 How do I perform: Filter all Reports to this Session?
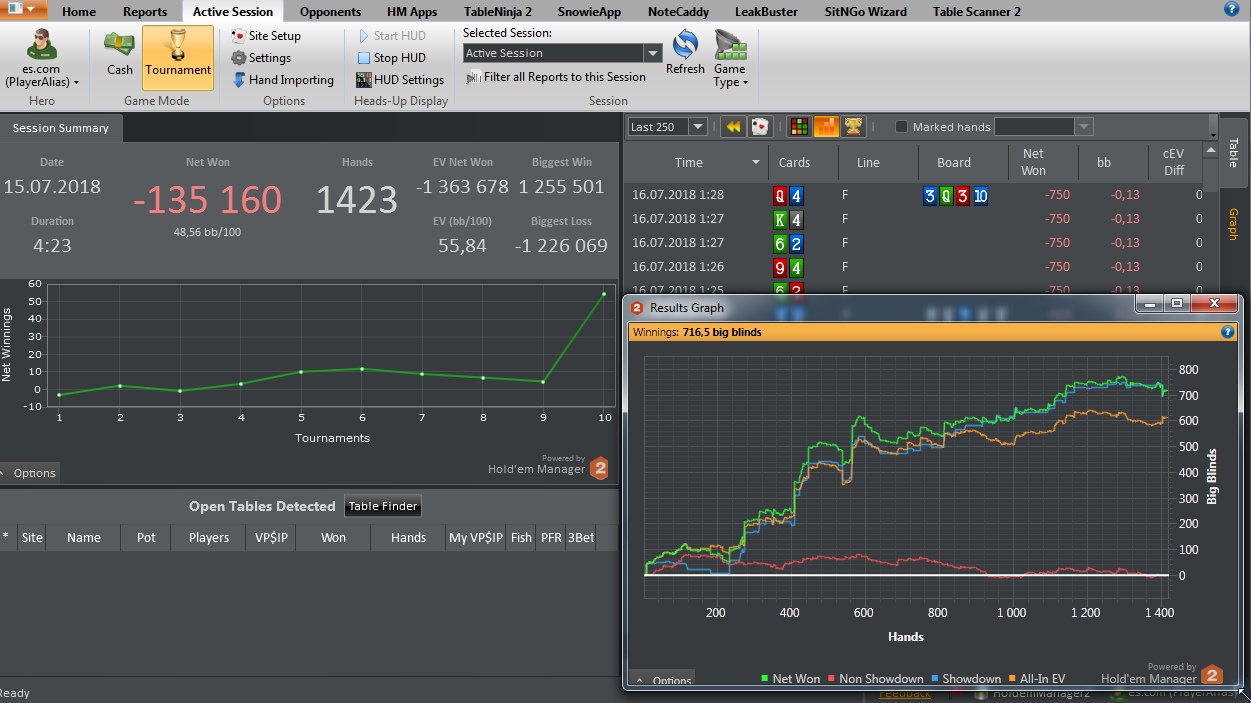[x=556, y=77]
